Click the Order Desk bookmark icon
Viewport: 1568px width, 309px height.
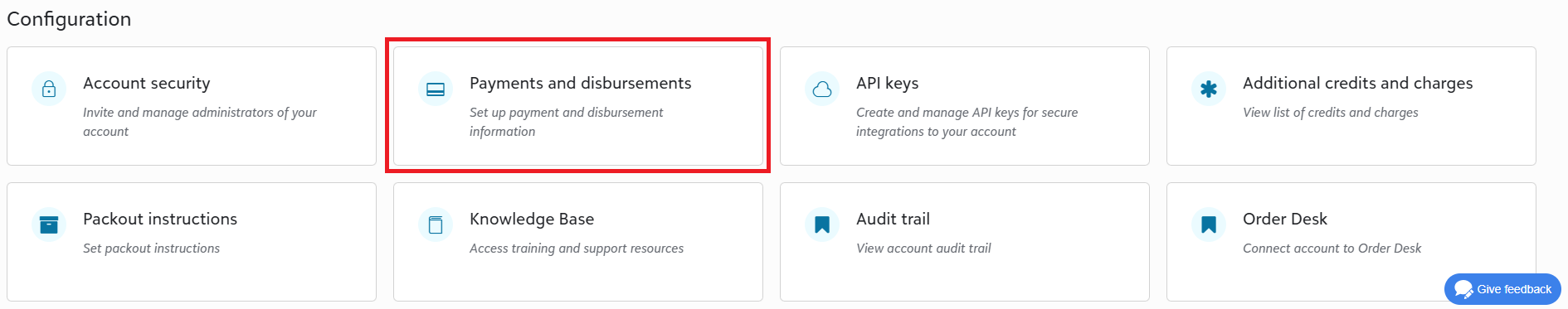1209,225
